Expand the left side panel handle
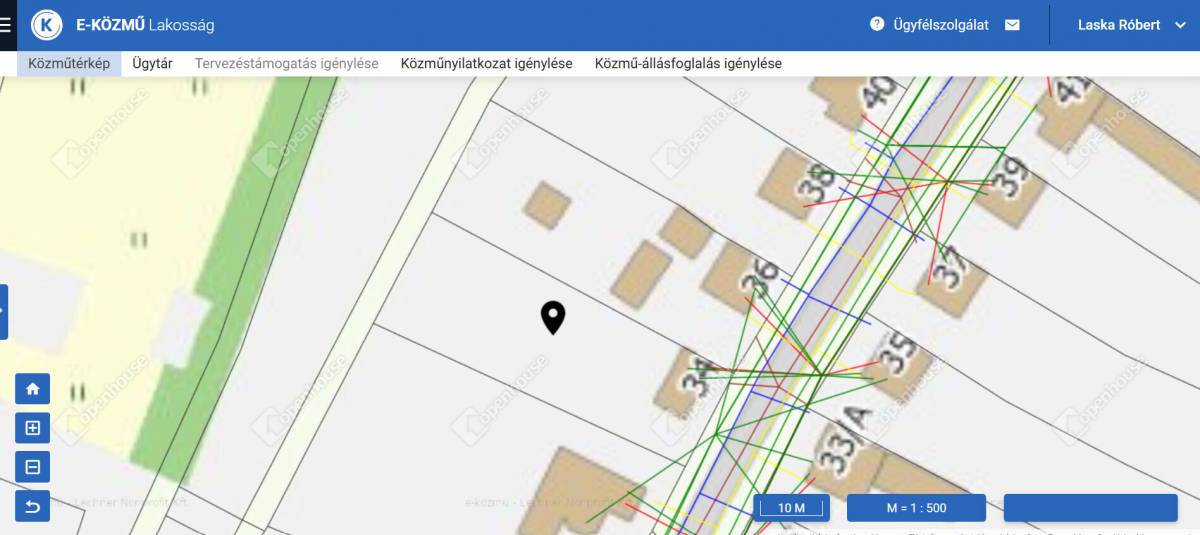Image resolution: width=1200 pixels, height=535 pixels. tap(3, 311)
